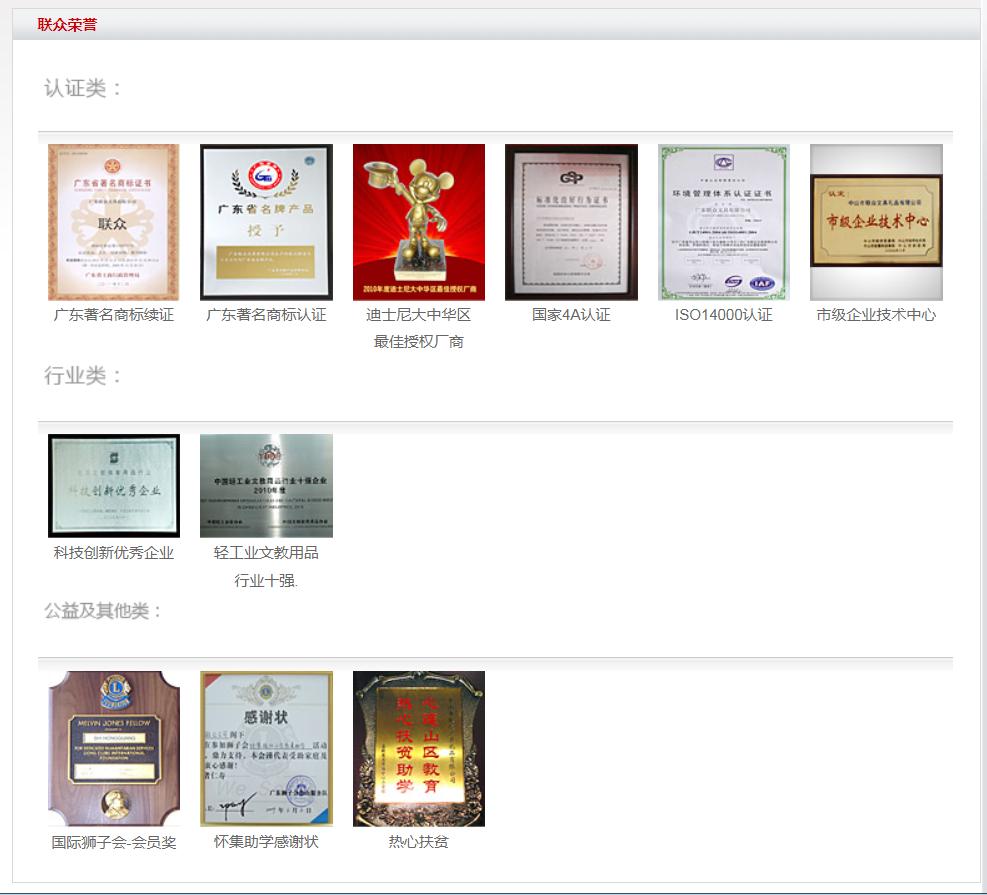987x895 pixels.
Task: Select the 联众荣誉 section header tab
Action: tap(67, 25)
